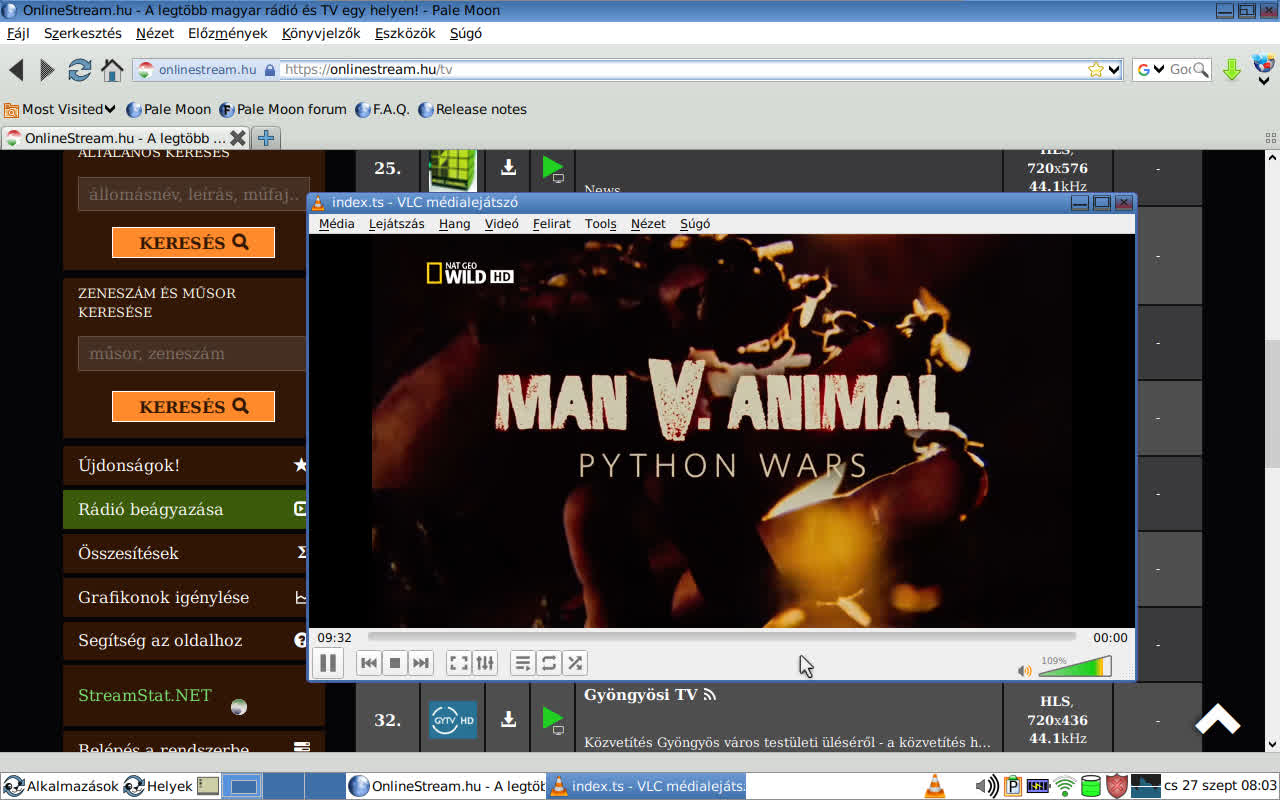
Task: Bookmark this page with the star
Action: coord(1096,70)
